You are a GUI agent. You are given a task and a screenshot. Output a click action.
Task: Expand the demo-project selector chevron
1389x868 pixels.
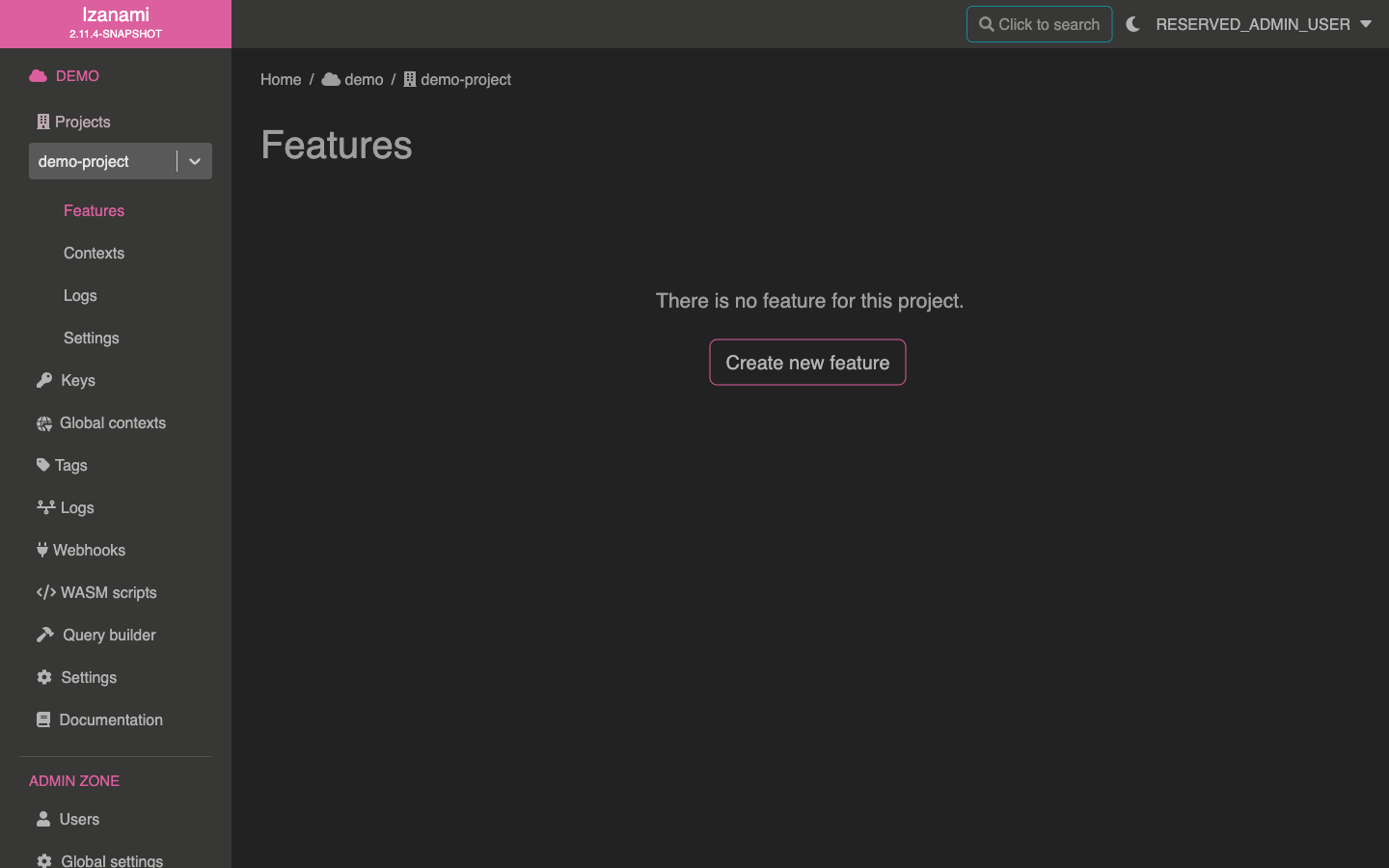click(x=195, y=161)
